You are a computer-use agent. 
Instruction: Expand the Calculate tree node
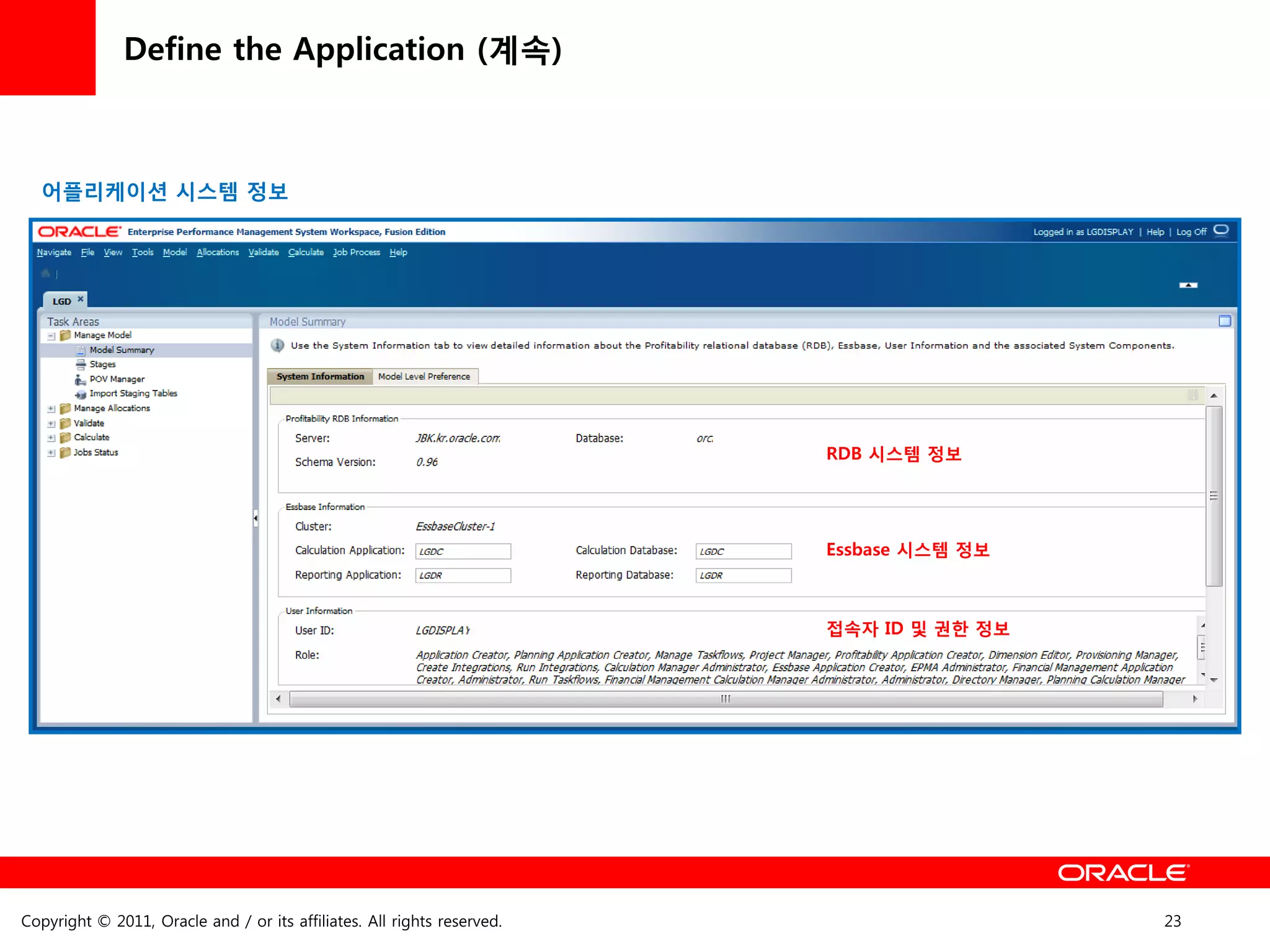51,438
